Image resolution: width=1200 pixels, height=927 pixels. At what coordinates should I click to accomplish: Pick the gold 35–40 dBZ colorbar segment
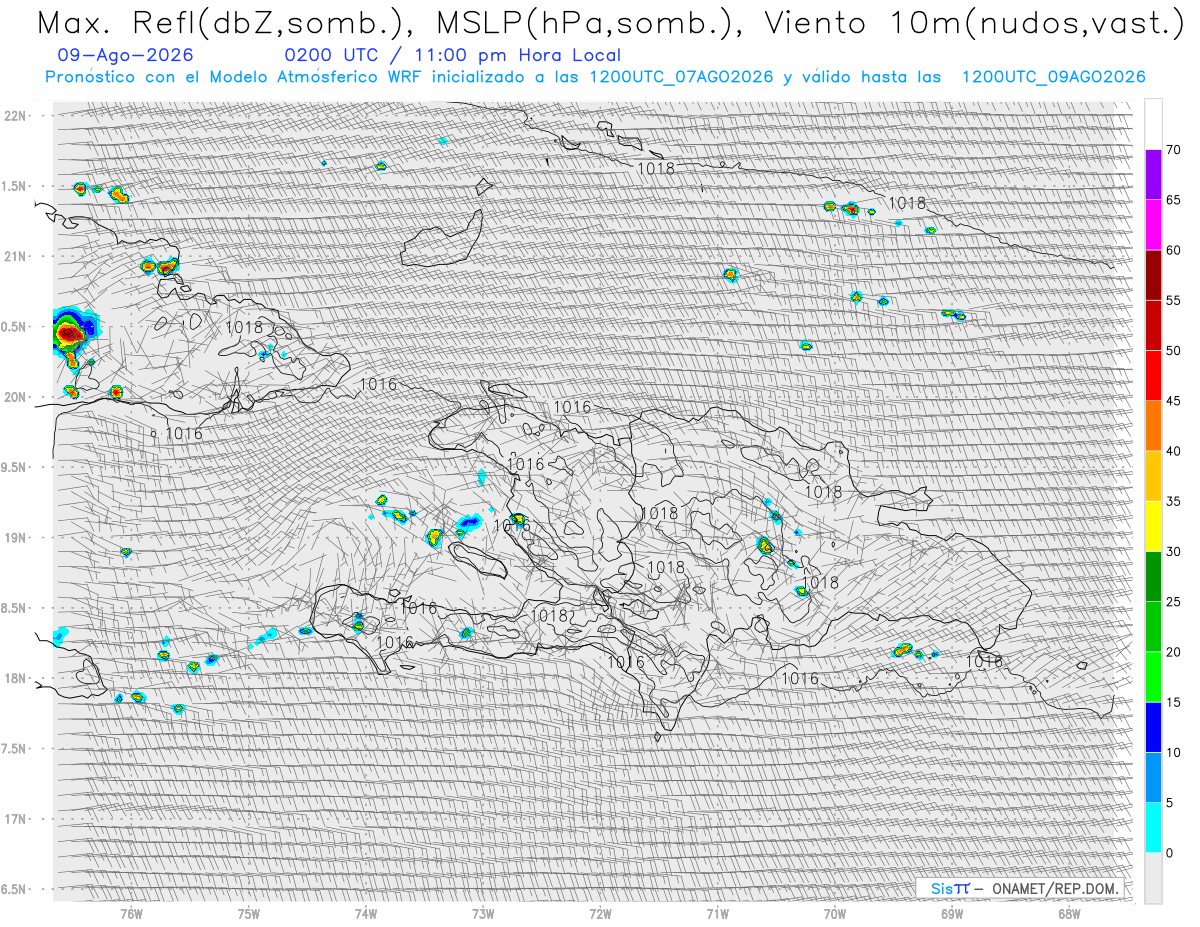click(x=1153, y=476)
